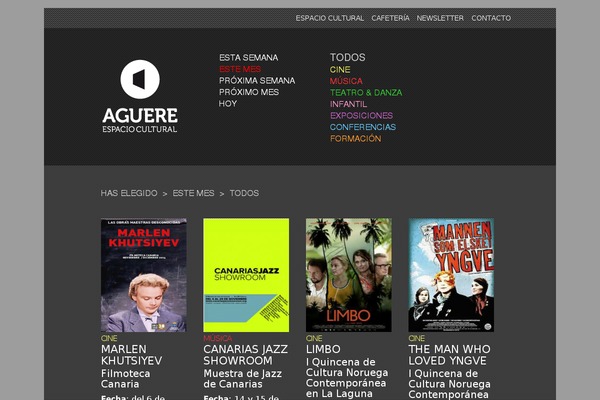
Task: Open The Man Who Loved Yngve title
Action: tap(449, 355)
